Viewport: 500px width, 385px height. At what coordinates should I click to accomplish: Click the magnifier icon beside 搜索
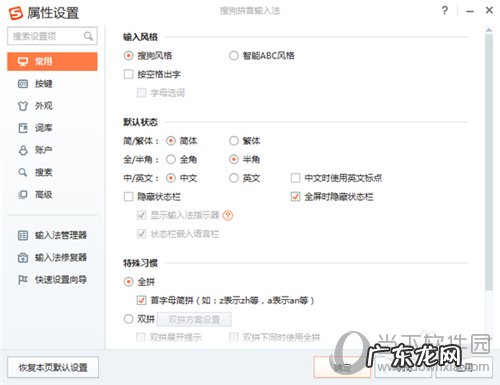click(23, 172)
